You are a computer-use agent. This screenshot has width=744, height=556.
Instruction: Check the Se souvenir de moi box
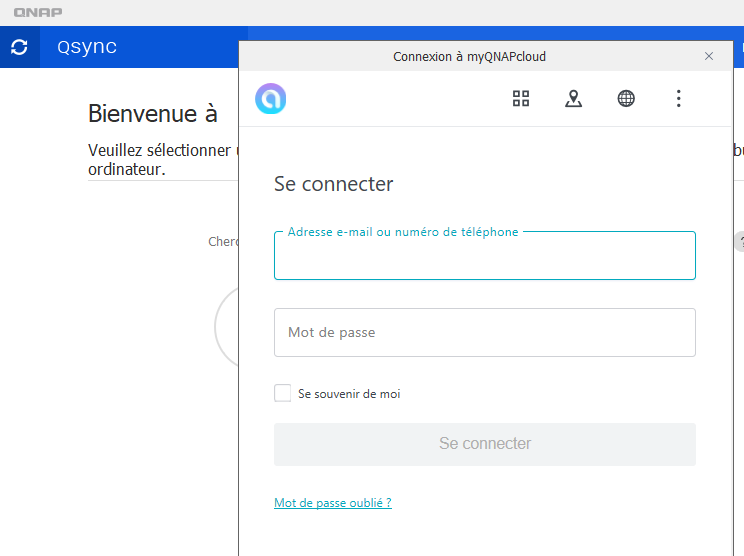point(283,393)
